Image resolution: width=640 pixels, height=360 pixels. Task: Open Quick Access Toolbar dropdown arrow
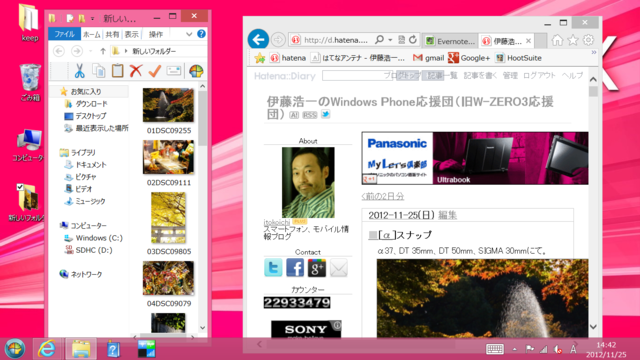[93, 18]
